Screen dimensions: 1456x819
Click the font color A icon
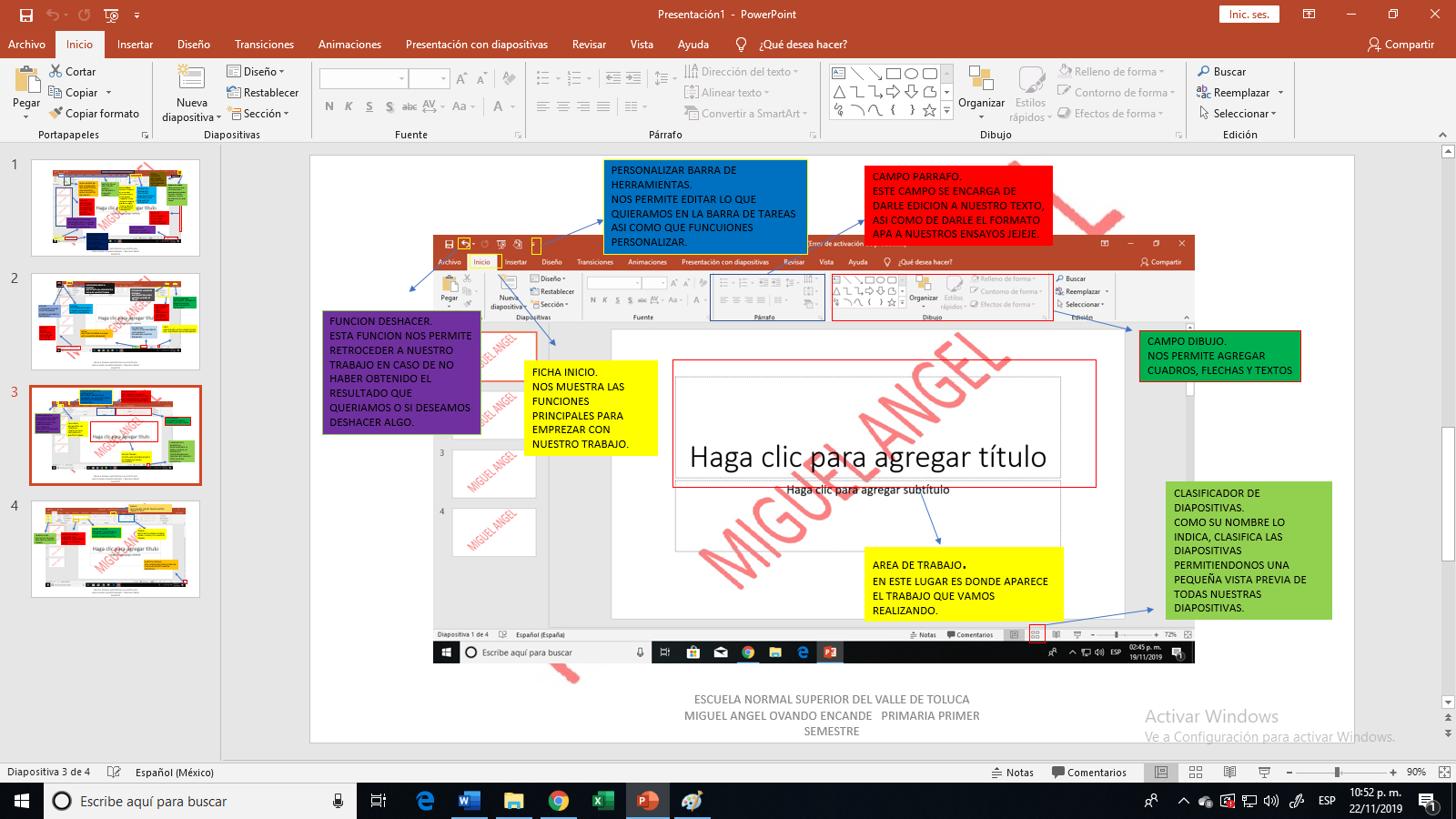pyautogui.click(x=499, y=106)
